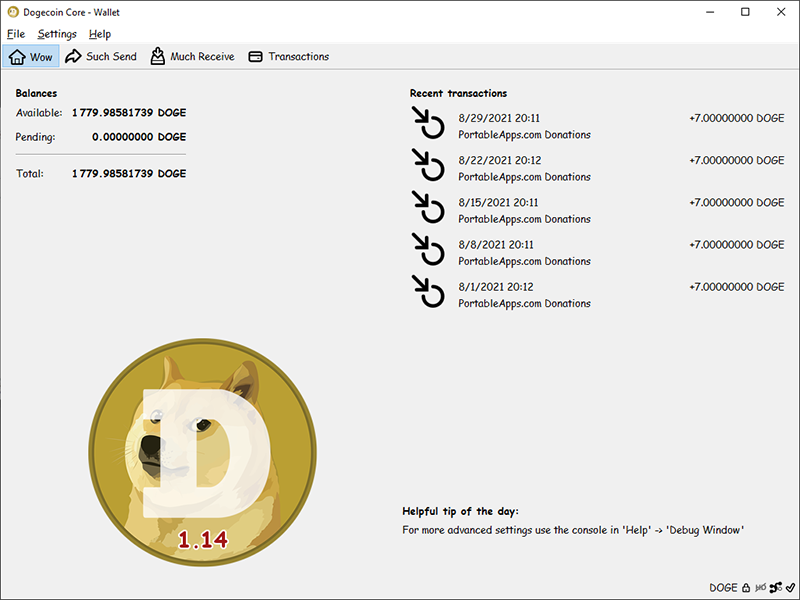This screenshot has height=600, width=800.
Task: Open the Transactions tab
Action: tap(288, 57)
